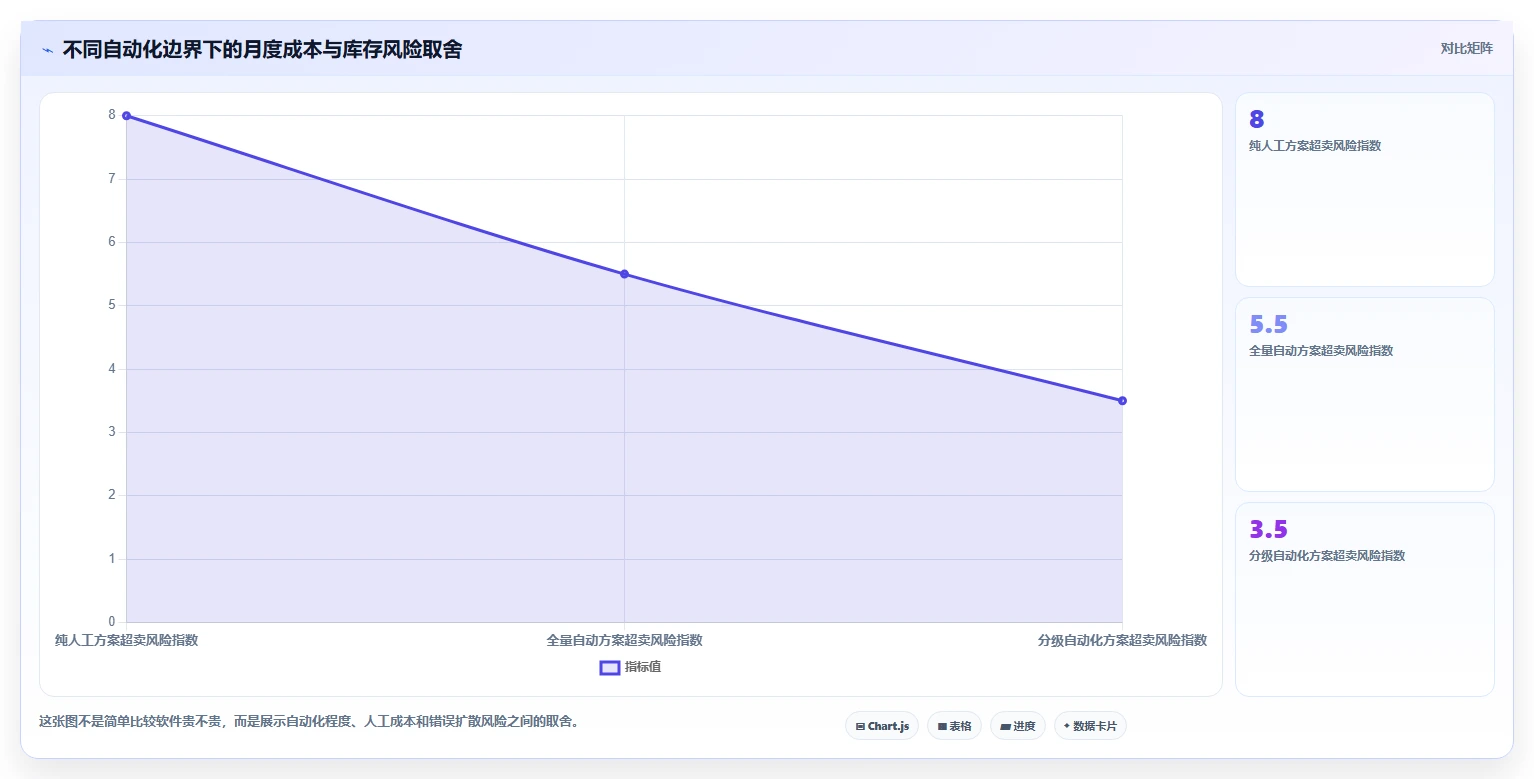Click the lightning icon beside the title
This screenshot has width=1534, height=779.
pos(48,50)
